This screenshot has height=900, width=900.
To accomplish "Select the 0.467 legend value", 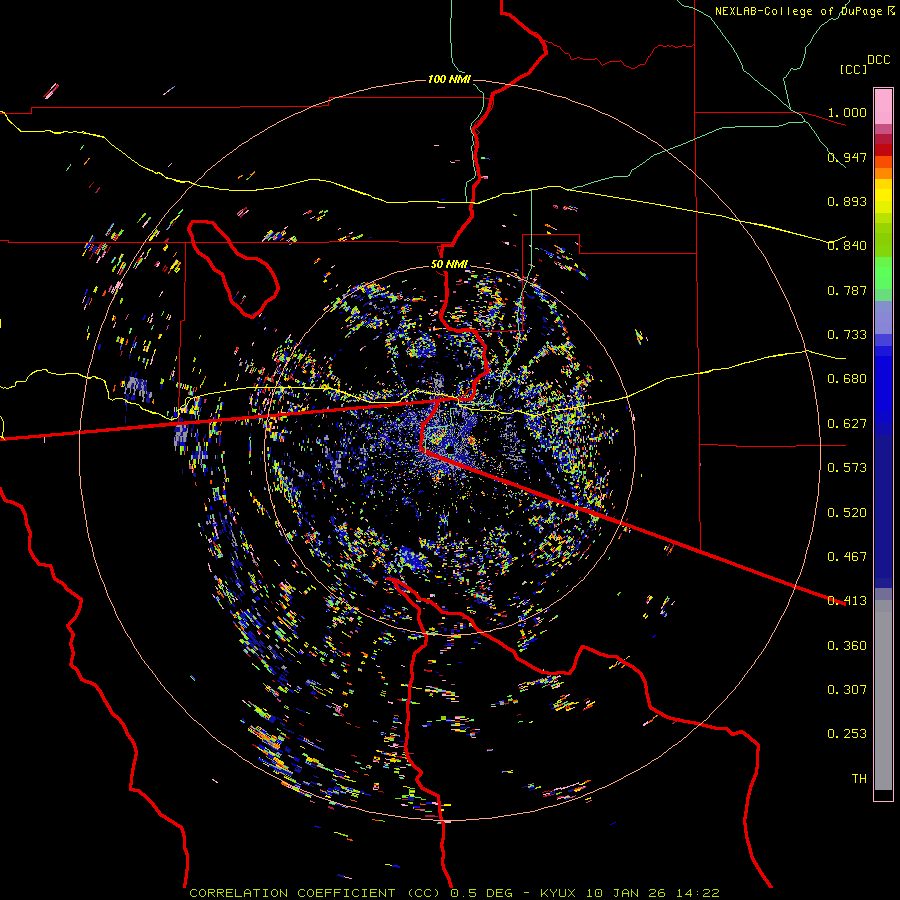I will (x=847, y=557).
